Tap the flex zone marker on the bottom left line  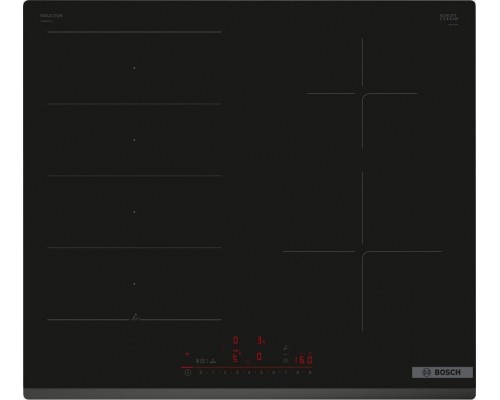click(x=135, y=317)
